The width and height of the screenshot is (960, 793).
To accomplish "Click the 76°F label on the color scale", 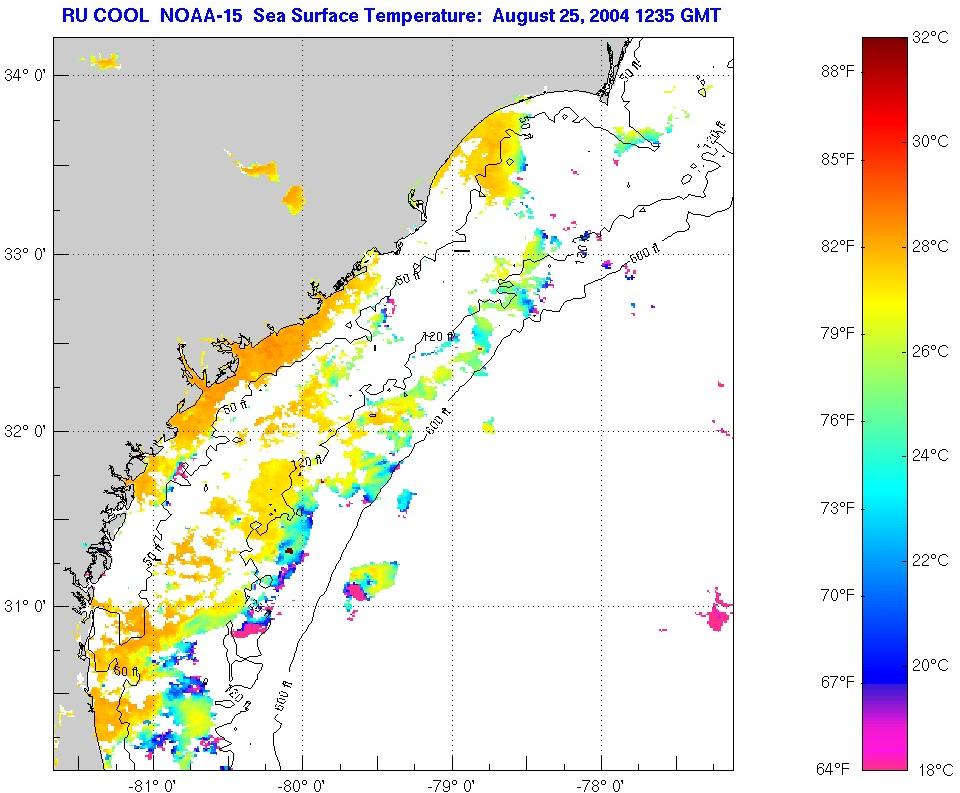I will 838,421.
